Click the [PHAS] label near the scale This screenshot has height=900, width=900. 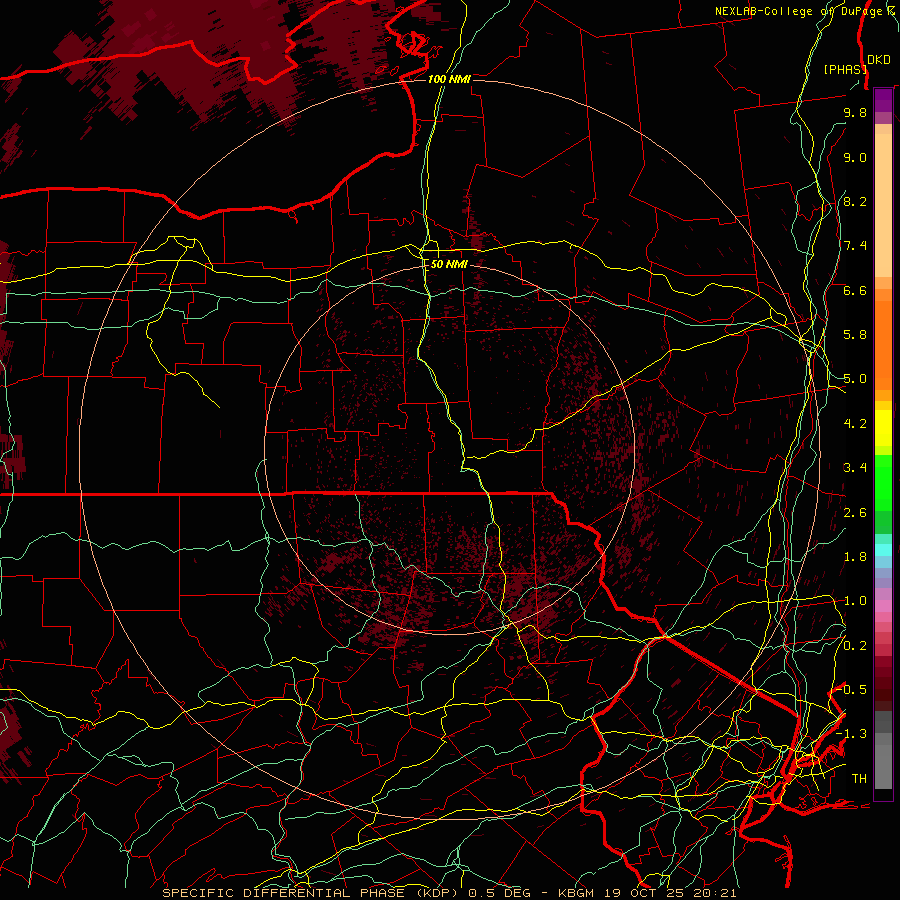[x=845, y=69]
